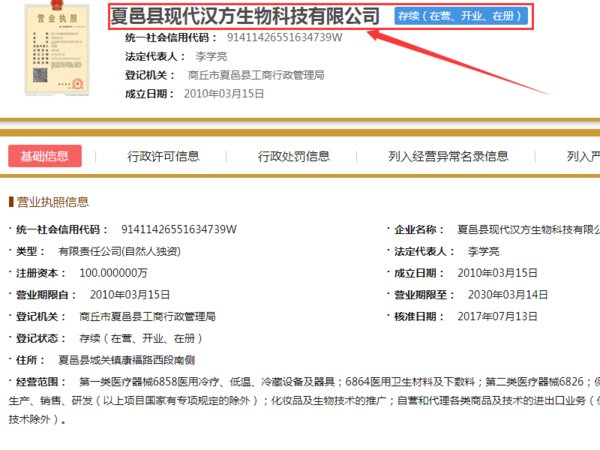Screen dimensions: 600x450
Task: Click the registration status value under 登记状态
Action: tap(141, 338)
